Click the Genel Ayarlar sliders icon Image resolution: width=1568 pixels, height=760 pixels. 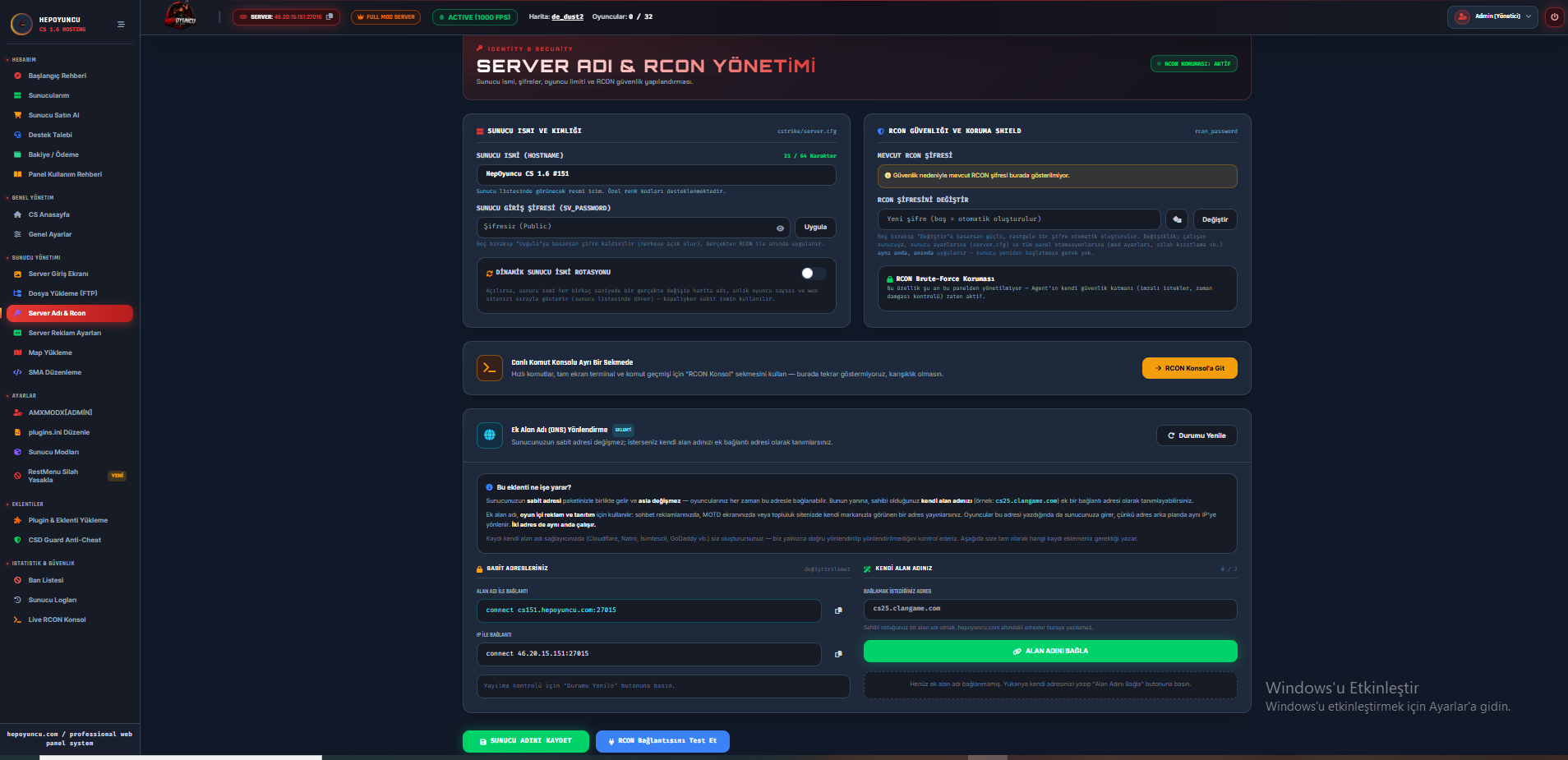(x=17, y=234)
